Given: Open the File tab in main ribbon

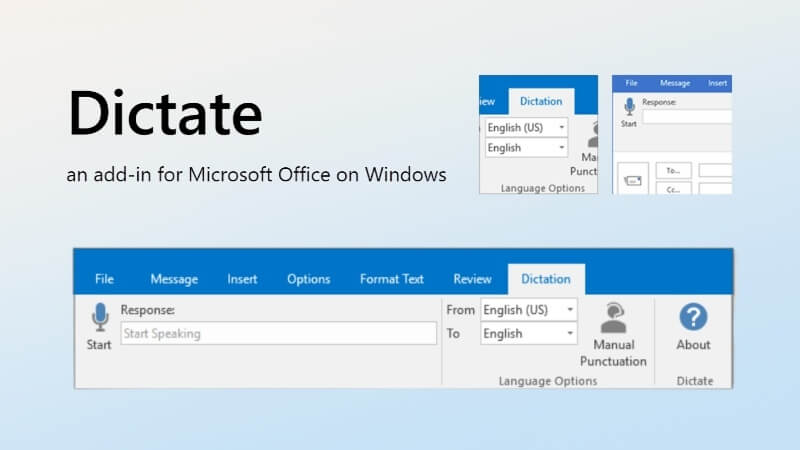Looking at the screenshot, I should pyautogui.click(x=104, y=279).
